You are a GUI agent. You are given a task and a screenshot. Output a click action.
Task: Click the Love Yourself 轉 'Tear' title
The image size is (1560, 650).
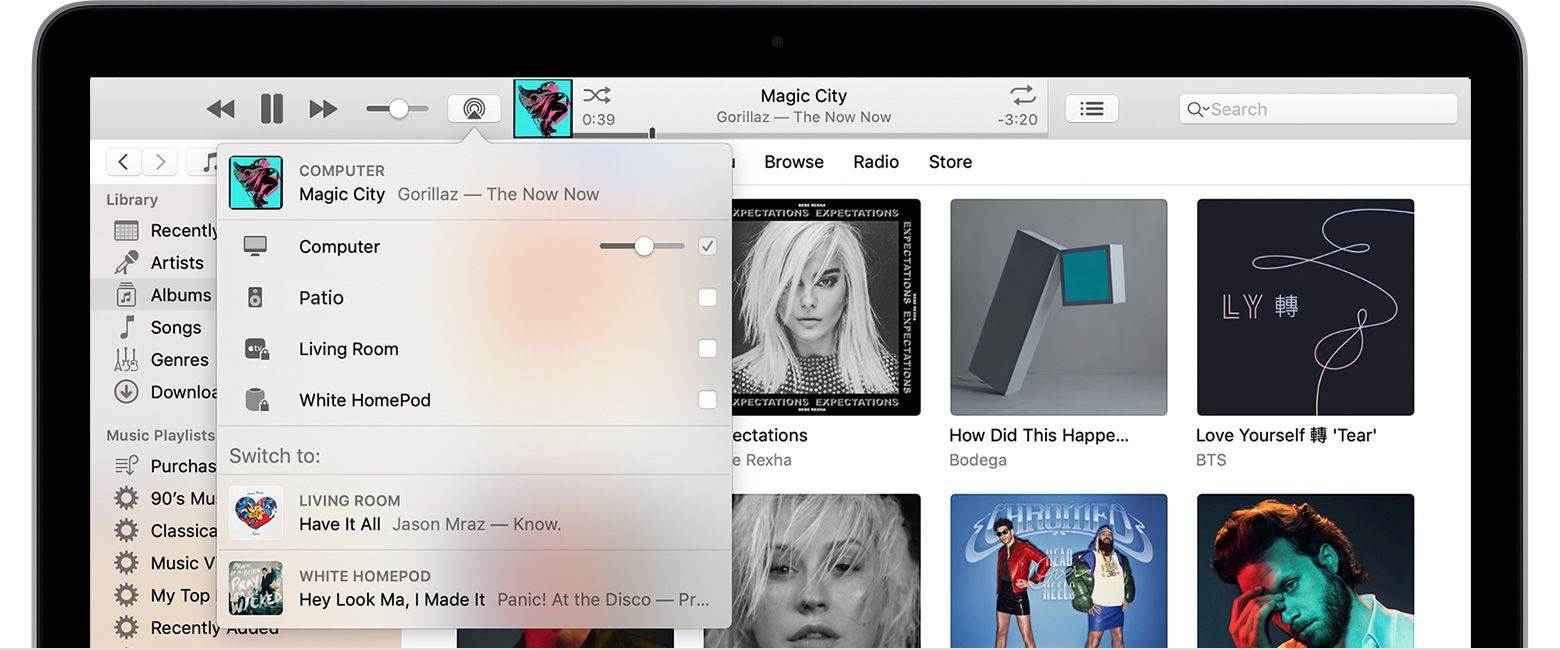coord(1286,435)
